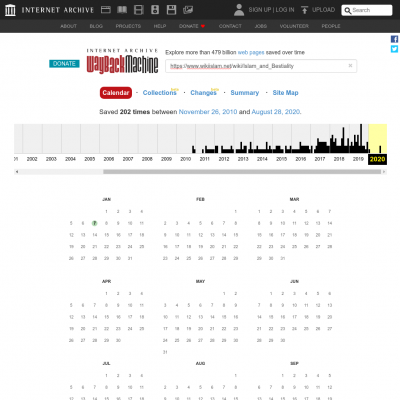Click the teal DONATE button
The image size is (400, 400).
(x=64, y=64)
